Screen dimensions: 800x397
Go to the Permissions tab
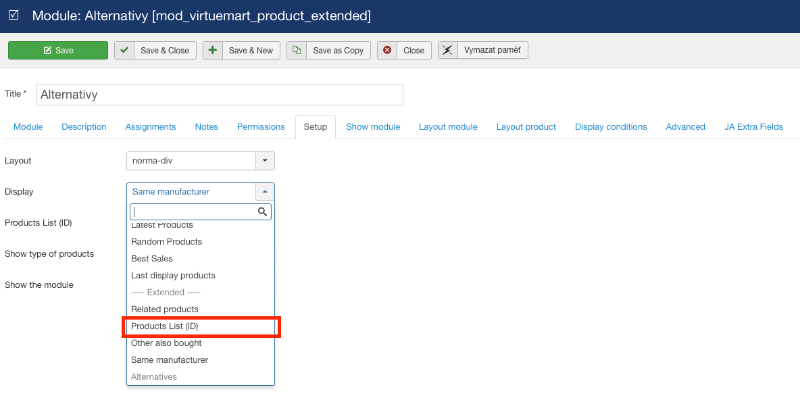(261, 127)
